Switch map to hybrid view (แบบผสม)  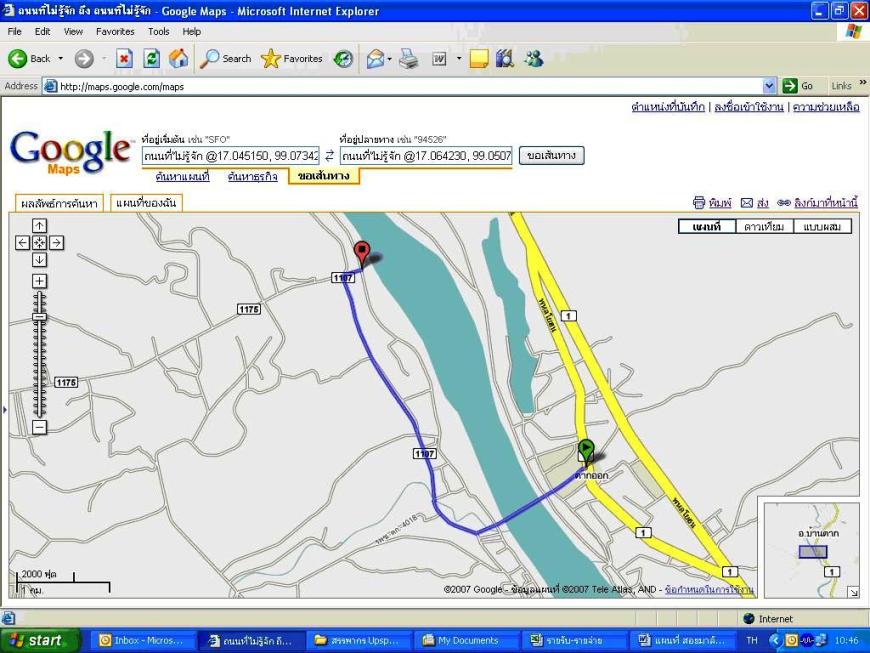tap(824, 227)
